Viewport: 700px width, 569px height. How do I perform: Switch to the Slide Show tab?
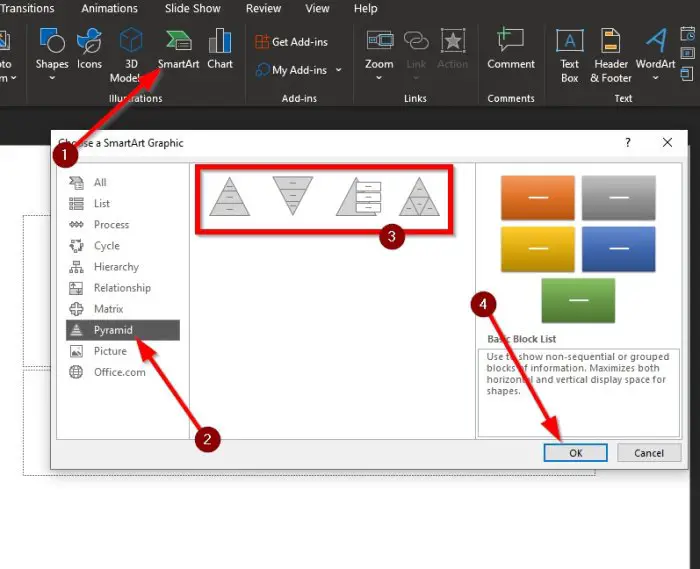[192, 8]
